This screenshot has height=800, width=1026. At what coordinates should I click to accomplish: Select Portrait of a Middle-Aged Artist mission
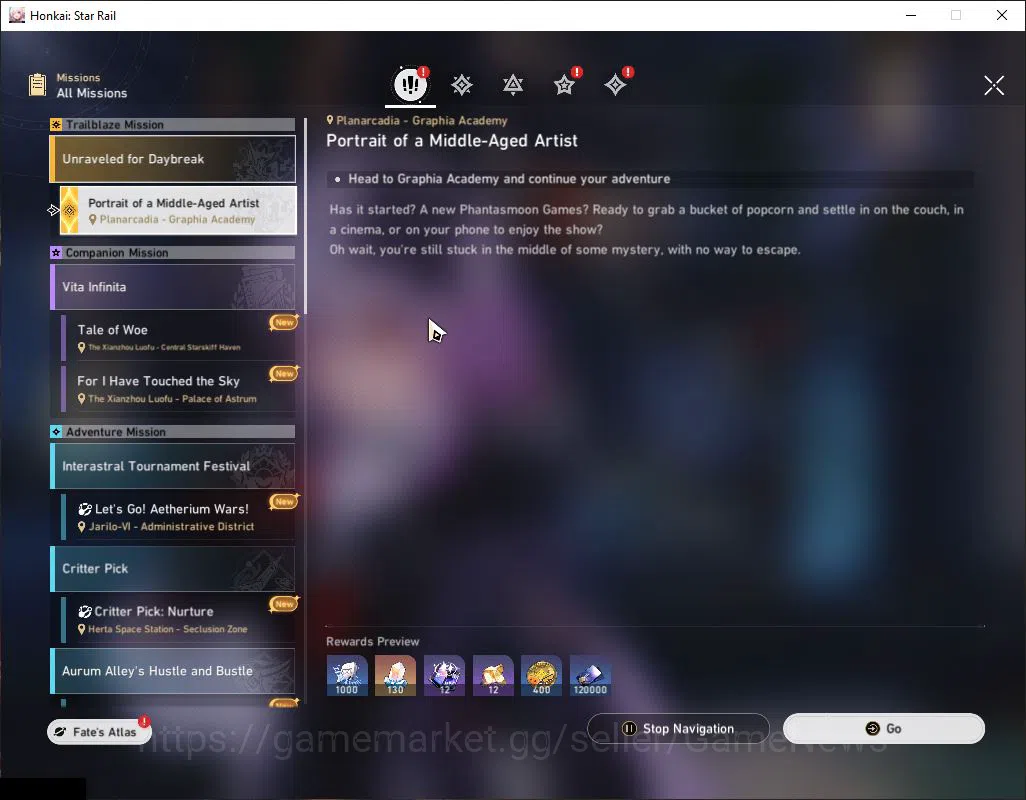[178, 211]
